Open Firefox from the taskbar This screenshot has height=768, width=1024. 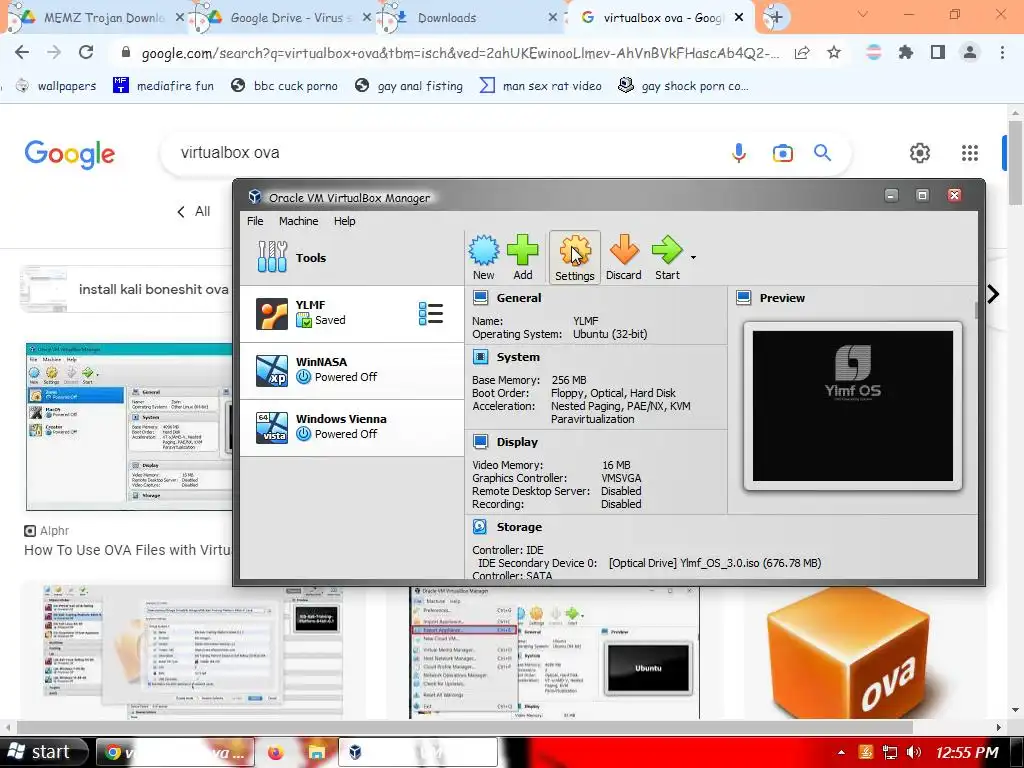coord(276,752)
